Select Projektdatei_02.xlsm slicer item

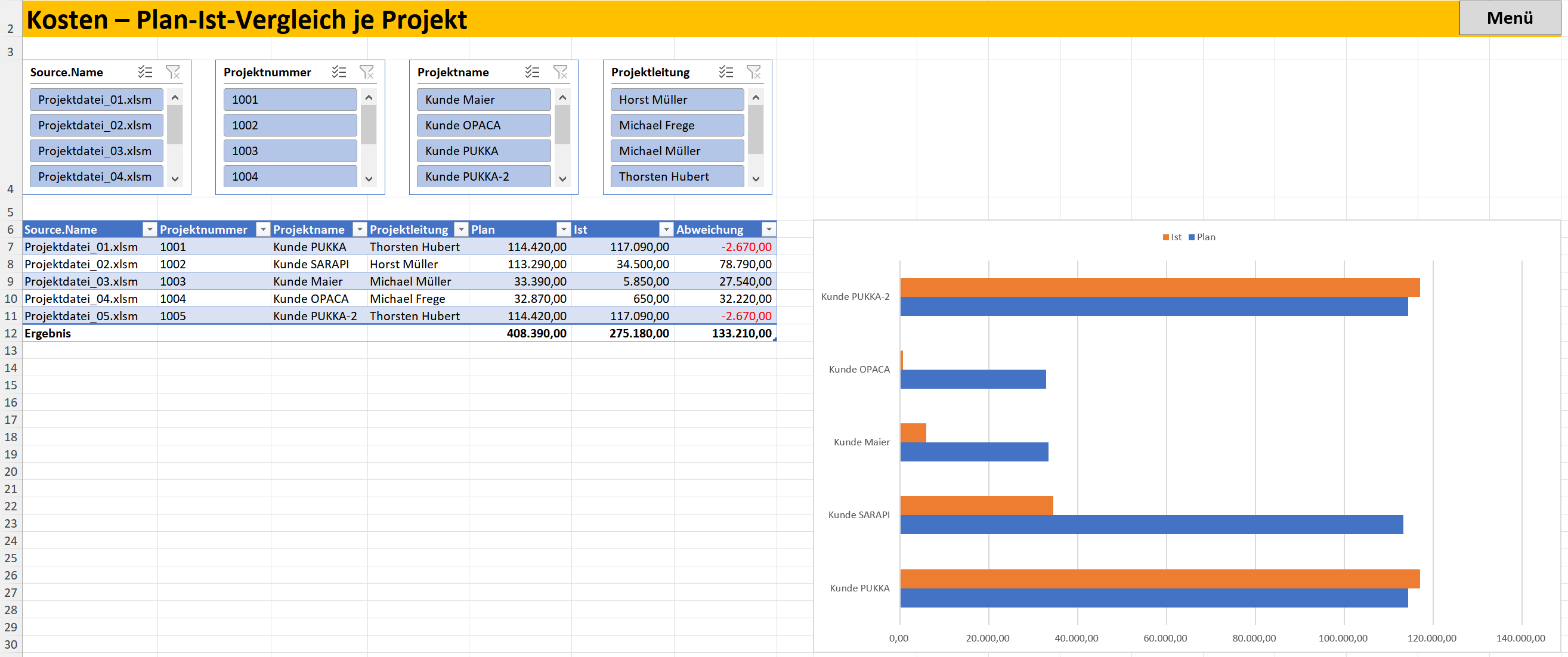tap(96, 125)
